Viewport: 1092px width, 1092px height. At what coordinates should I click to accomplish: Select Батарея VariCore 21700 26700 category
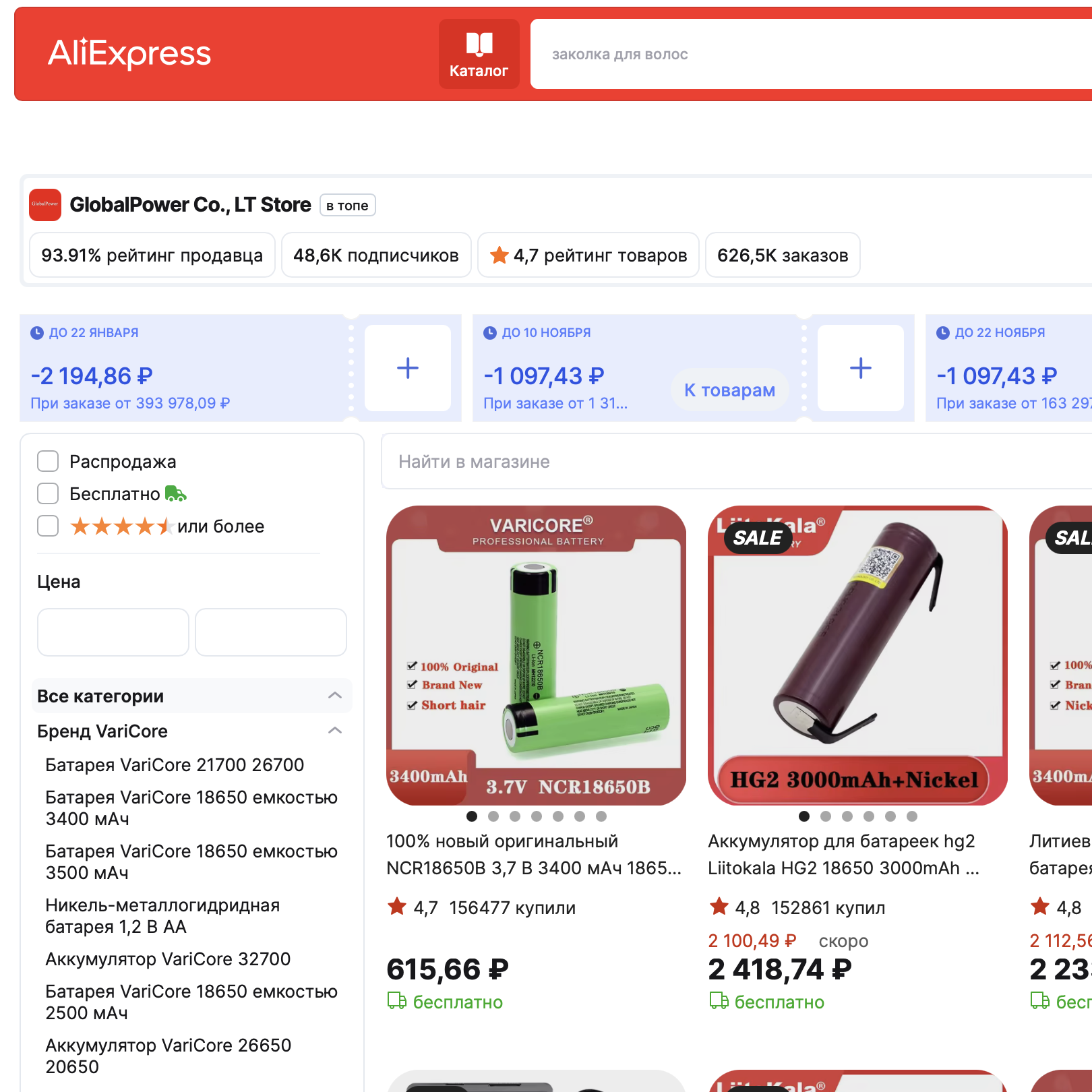[175, 765]
